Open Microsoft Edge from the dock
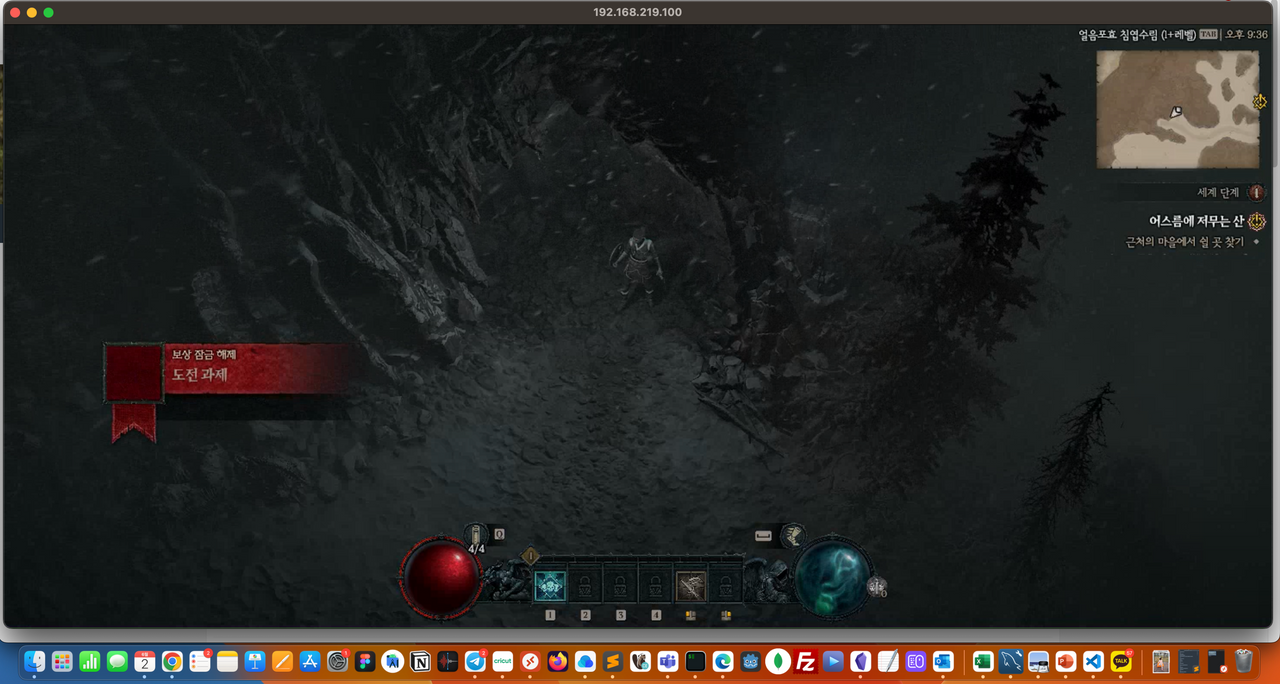The width and height of the screenshot is (1280, 684). click(723, 661)
